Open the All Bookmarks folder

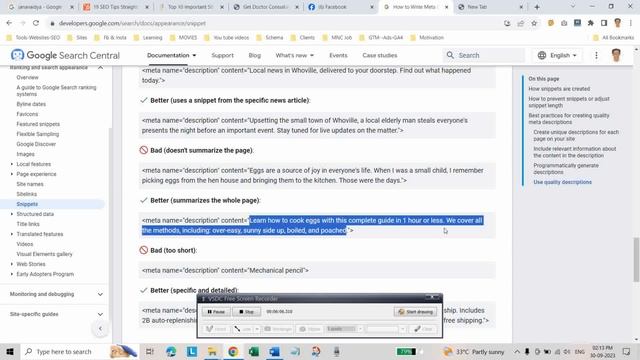point(613,38)
